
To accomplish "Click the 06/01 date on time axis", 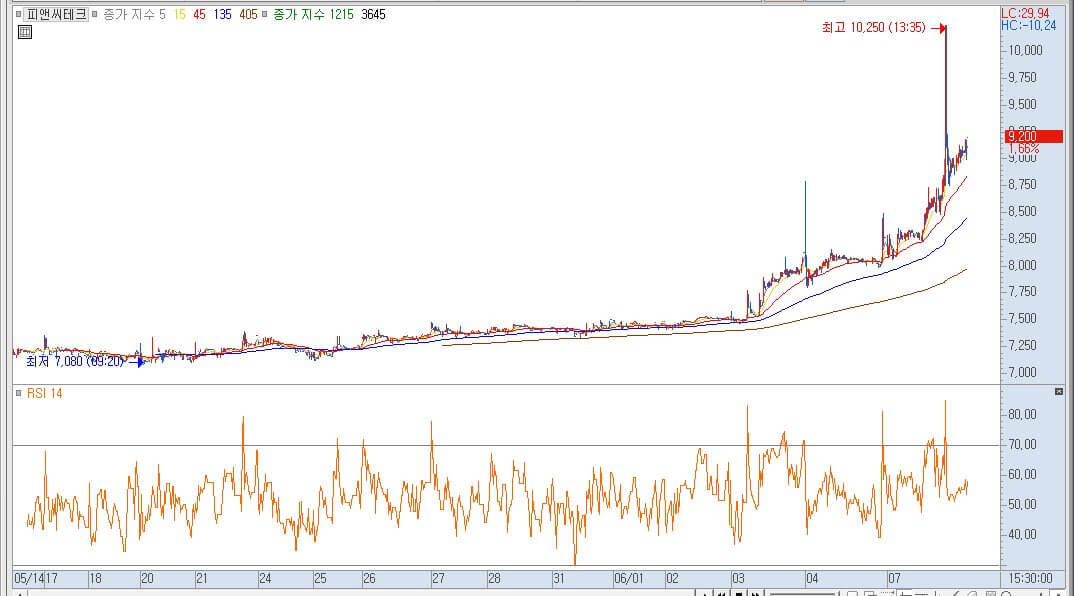I will 628,579.
